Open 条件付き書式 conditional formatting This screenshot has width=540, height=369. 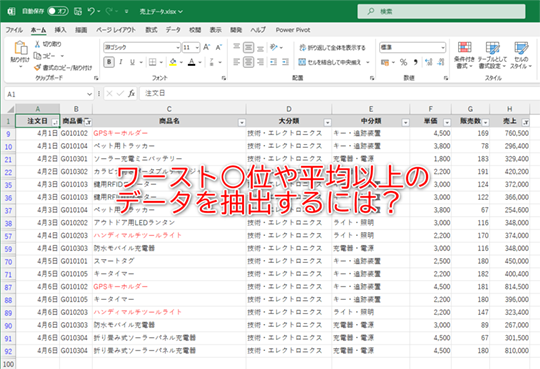click(464, 55)
